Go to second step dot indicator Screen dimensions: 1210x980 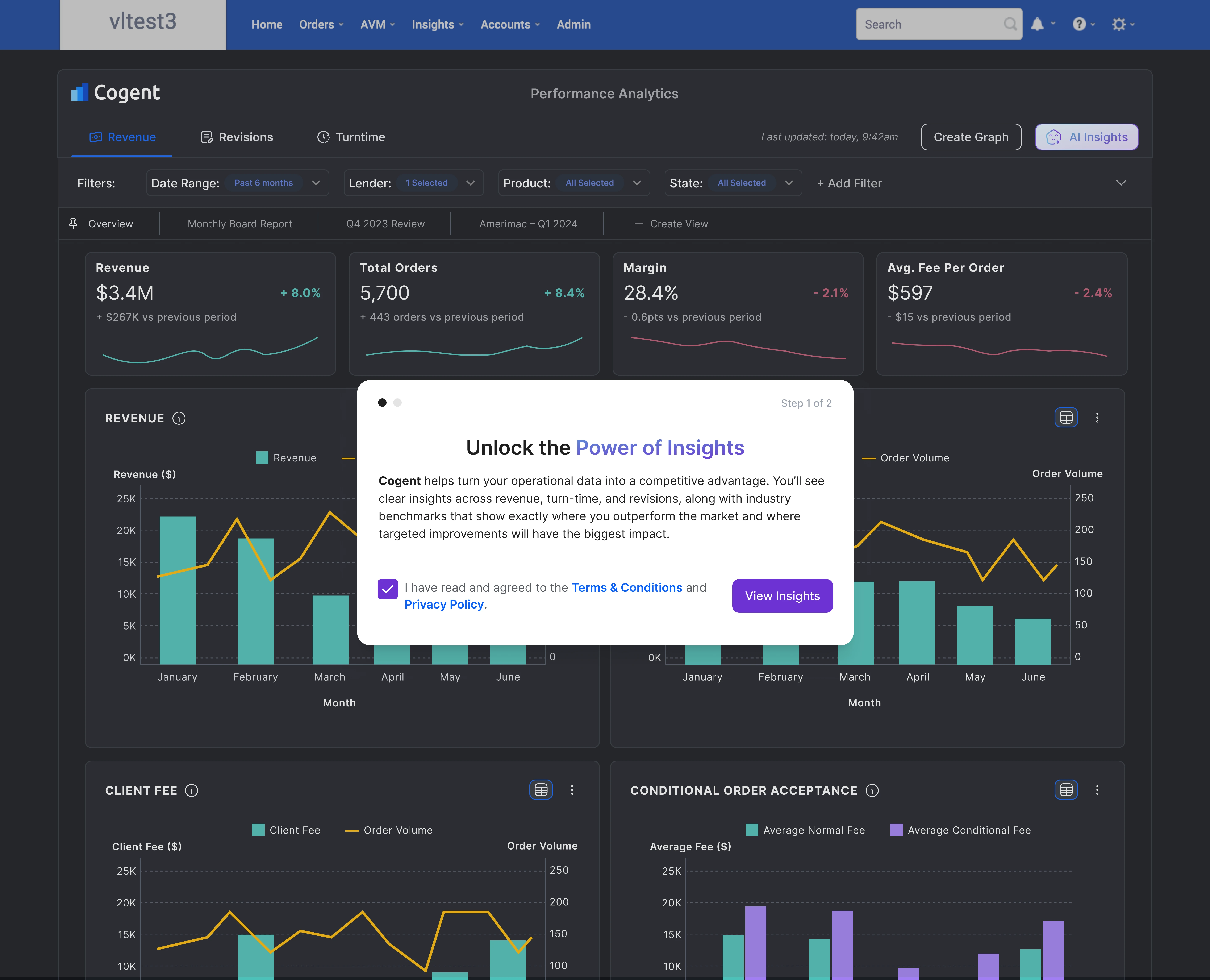(x=397, y=403)
